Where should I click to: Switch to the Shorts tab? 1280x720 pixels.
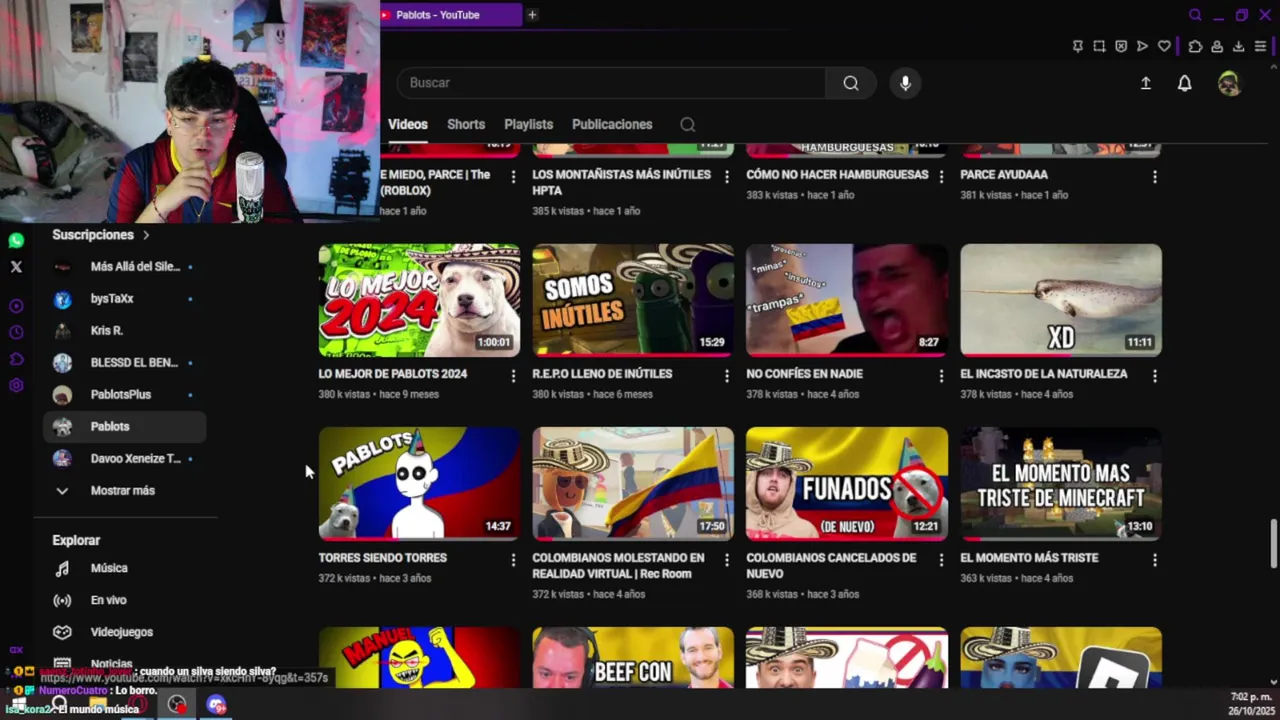(x=466, y=125)
